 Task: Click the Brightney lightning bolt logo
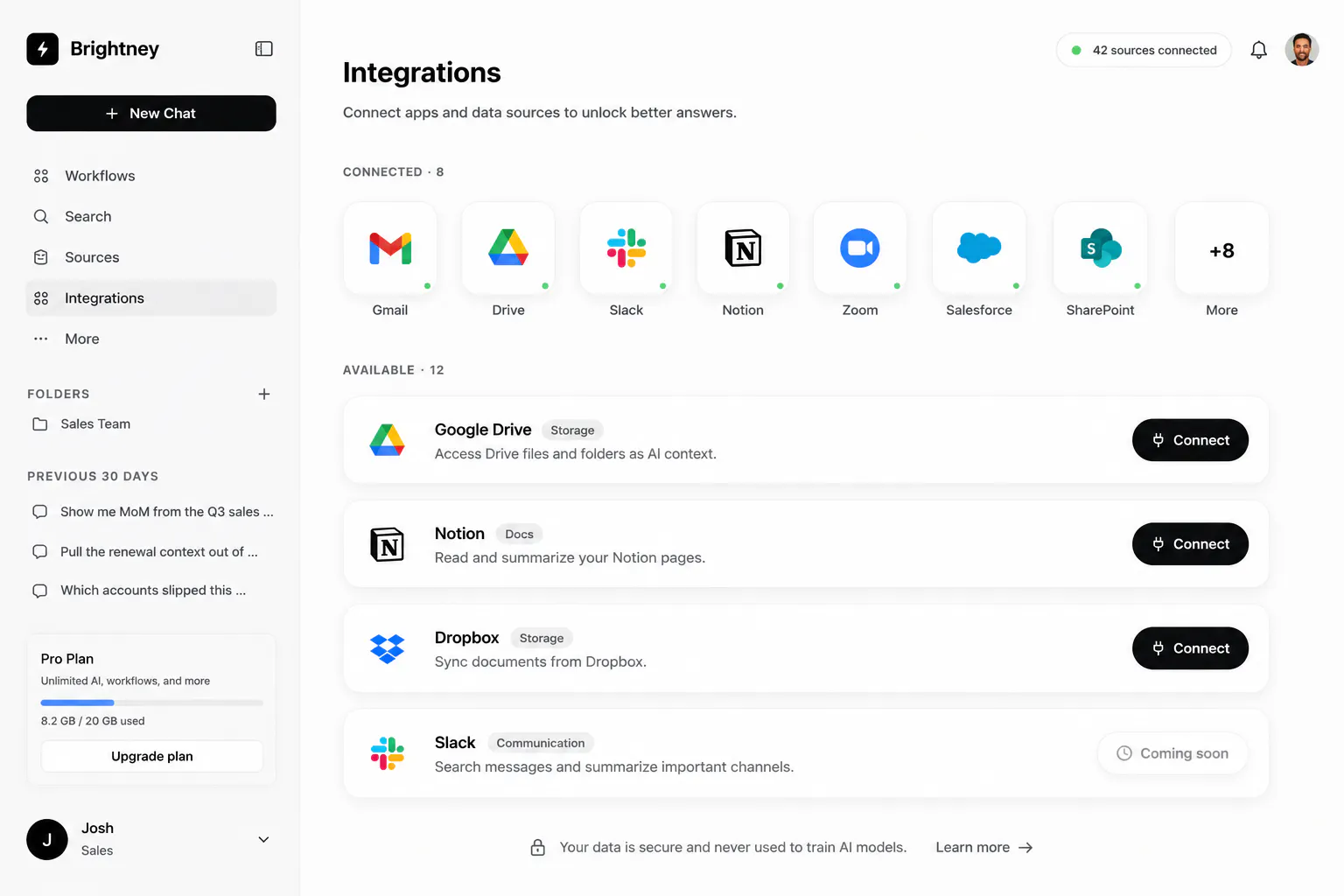click(x=43, y=49)
